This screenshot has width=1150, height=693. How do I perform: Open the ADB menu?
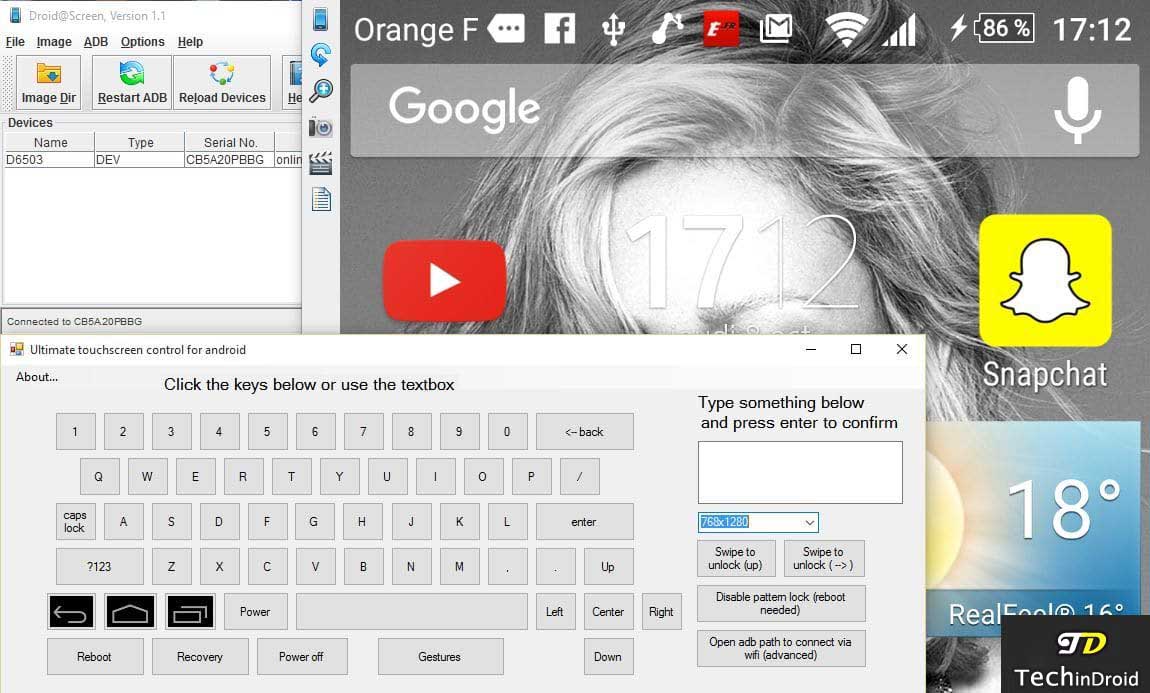(x=96, y=42)
